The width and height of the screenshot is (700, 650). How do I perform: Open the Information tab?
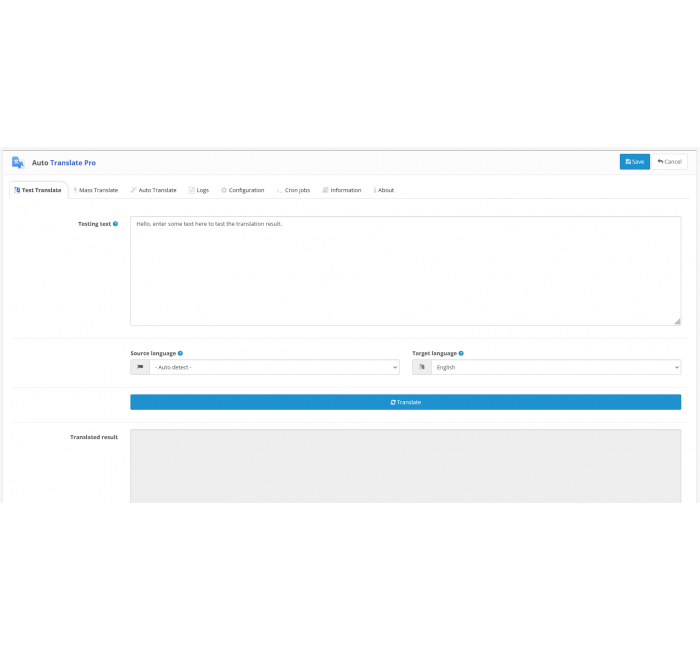[x=342, y=190]
